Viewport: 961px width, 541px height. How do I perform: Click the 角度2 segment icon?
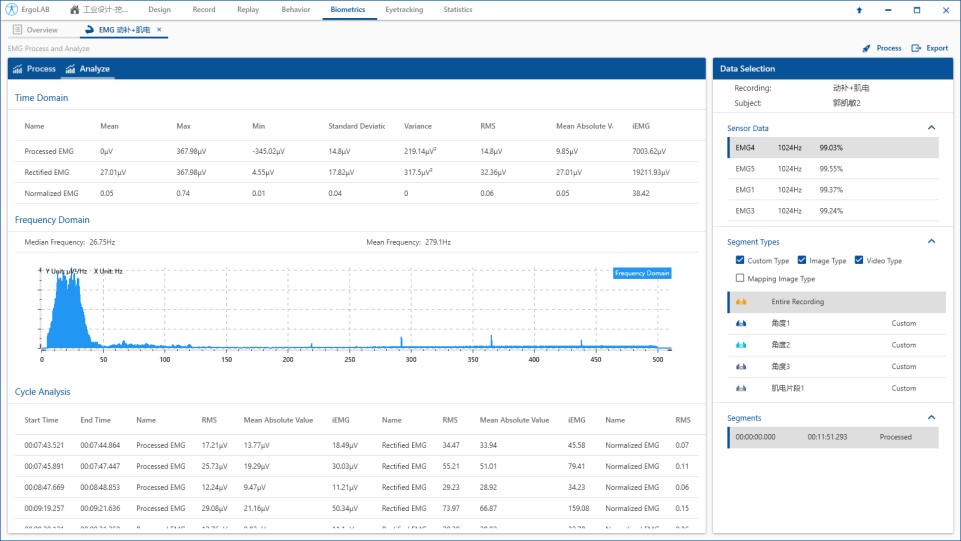[741, 345]
